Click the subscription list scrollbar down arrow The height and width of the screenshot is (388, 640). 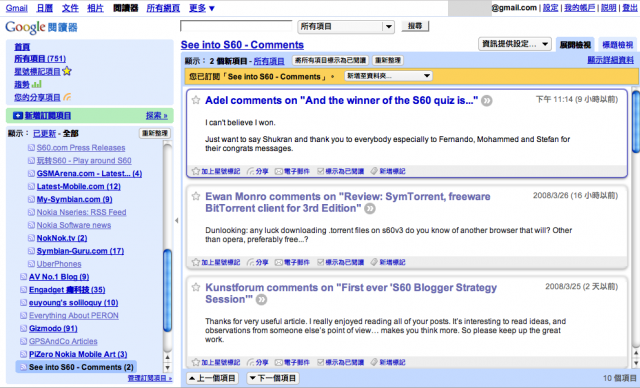point(167,367)
